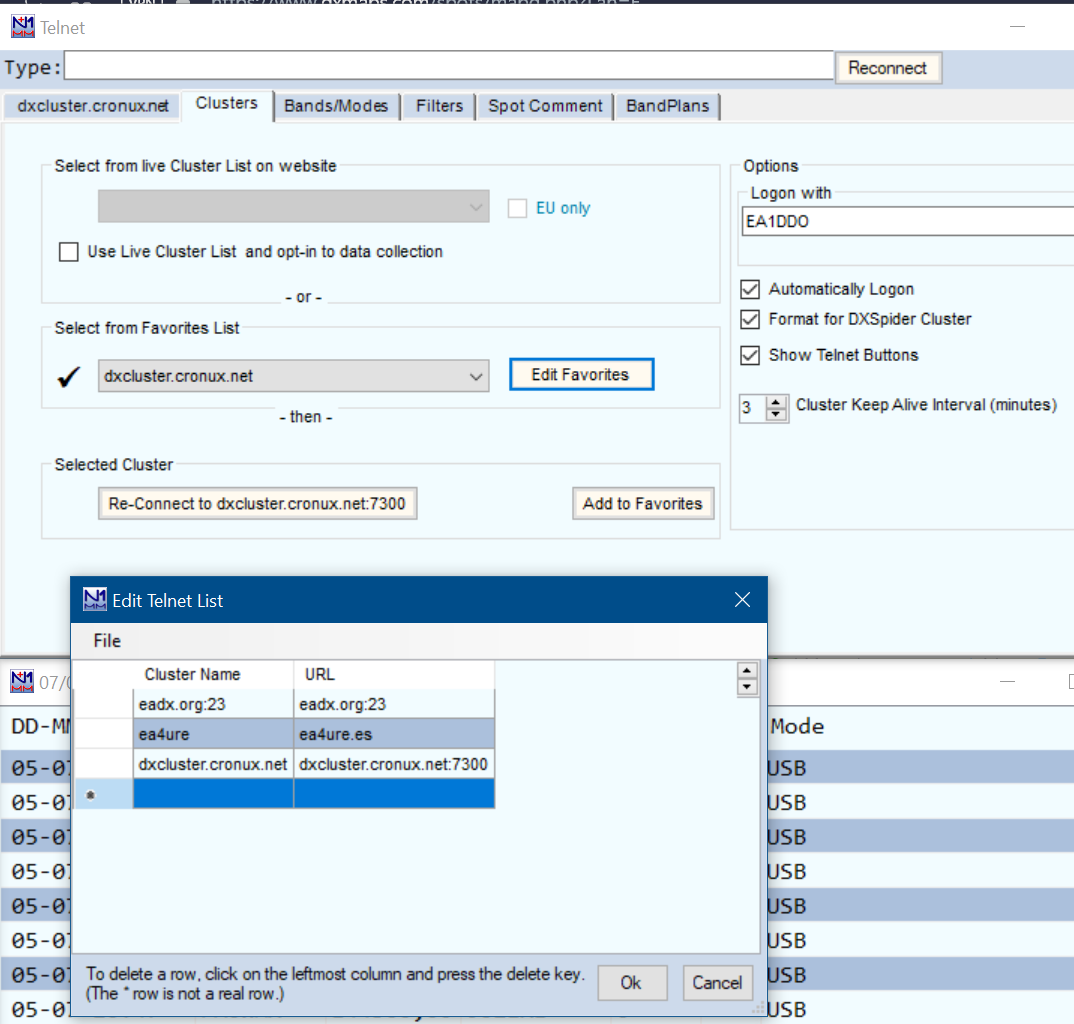Viewport: 1074px width, 1024px height.
Task: Select the dxcluster.cronux.net name cell
Action: (x=213, y=764)
